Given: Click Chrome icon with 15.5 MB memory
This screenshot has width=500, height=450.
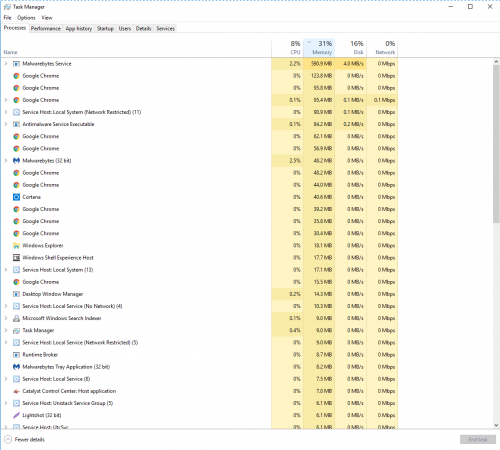Looking at the screenshot, I should pyautogui.click(x=16, y=282).
